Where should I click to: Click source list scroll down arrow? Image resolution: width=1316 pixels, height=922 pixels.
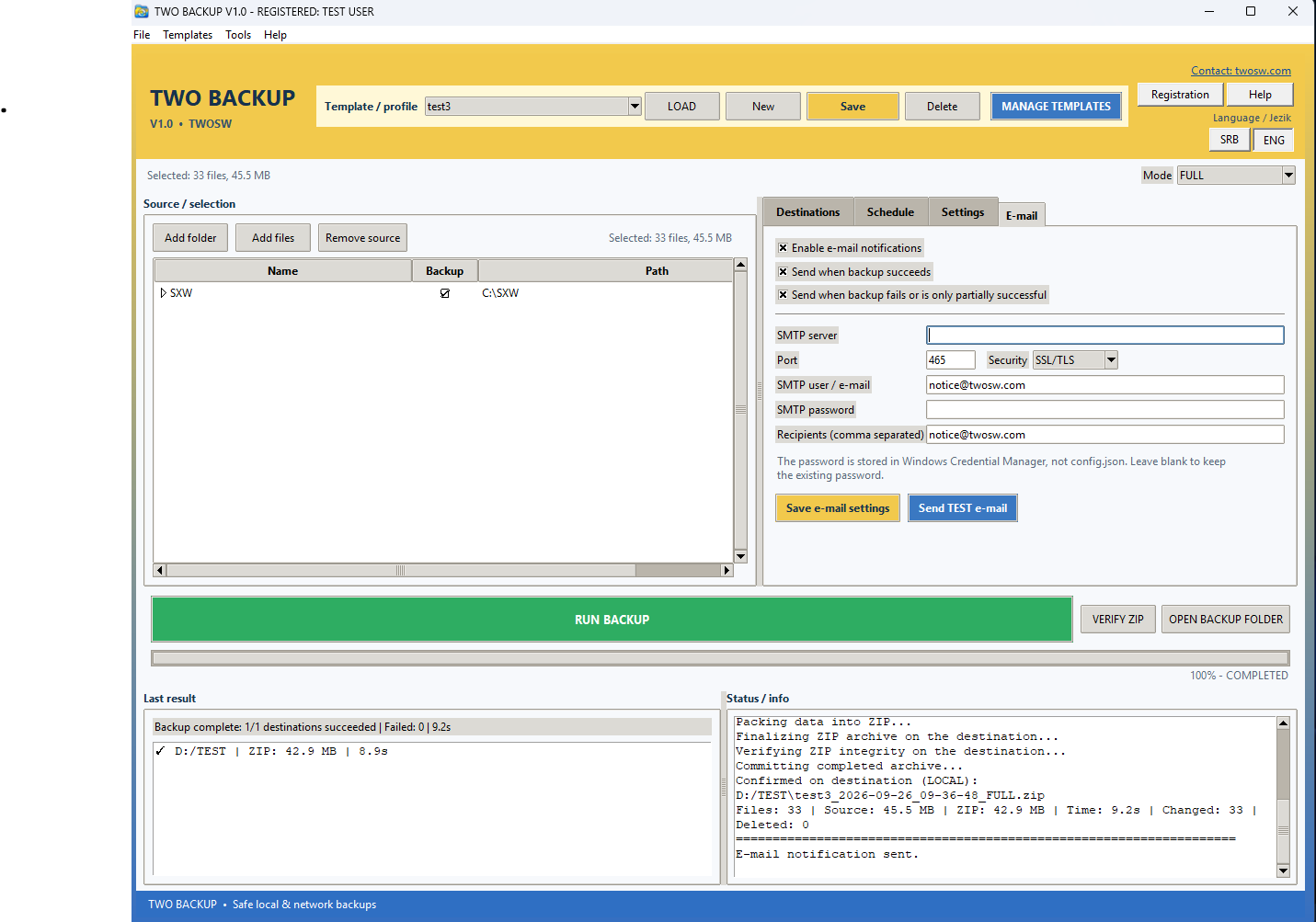(740, 556)
